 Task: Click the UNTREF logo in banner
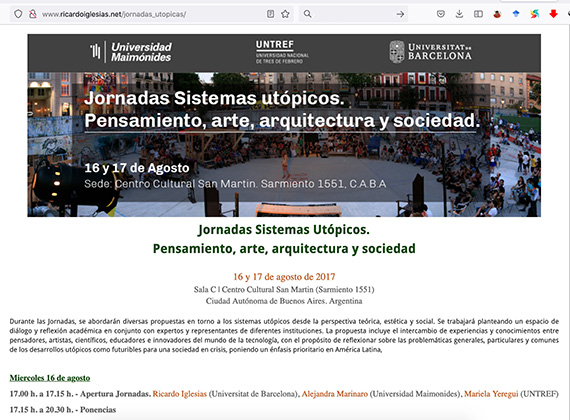(x=282, y=52)
